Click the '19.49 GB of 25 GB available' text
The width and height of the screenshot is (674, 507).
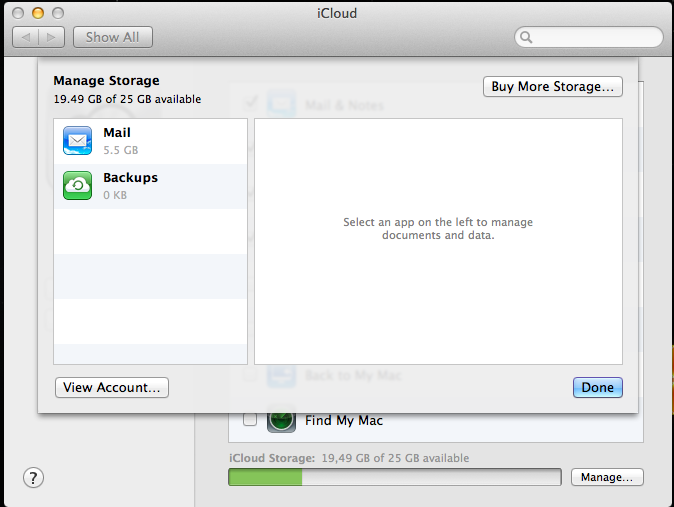(127, 99)
